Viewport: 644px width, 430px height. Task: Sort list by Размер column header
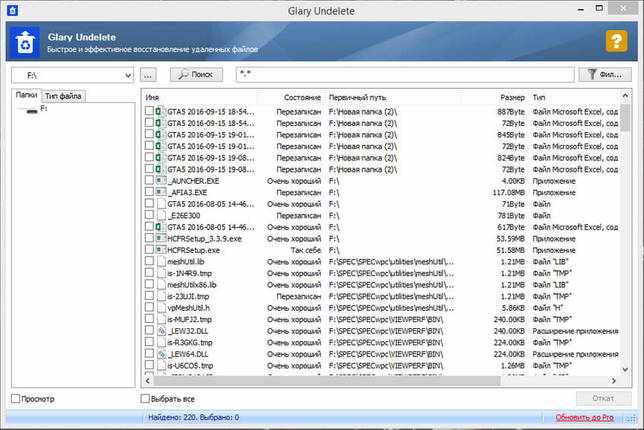point(512,97)
